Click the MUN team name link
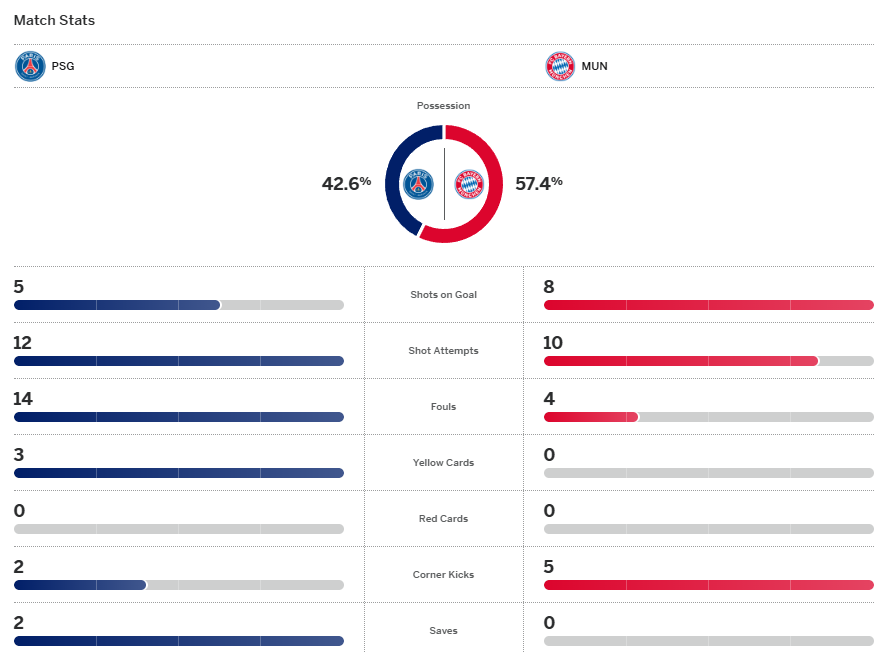Viewport: 888px width, 652px height. point(594,67)
